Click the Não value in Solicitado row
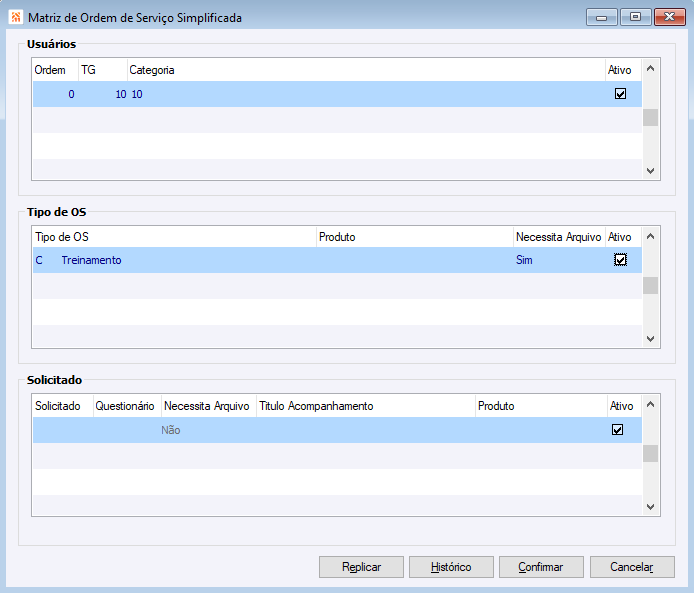 (x=170, y=430)
